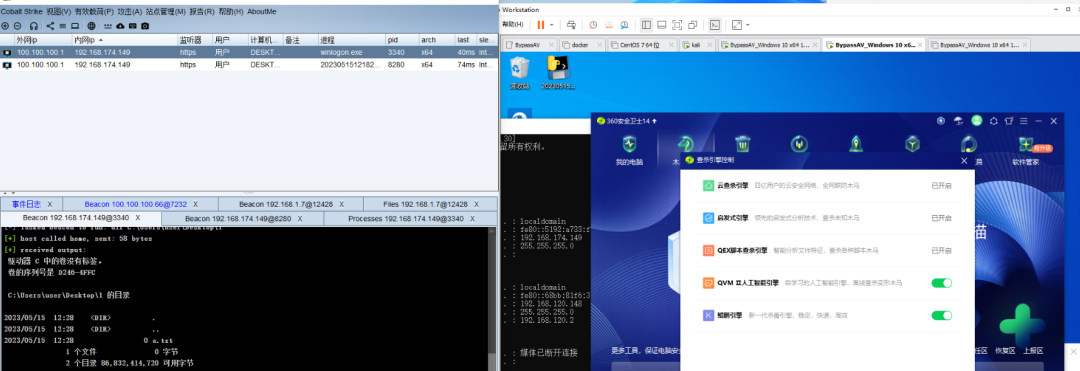Open AboutMe menu in Cobalt Strike
Screen dimensions: 1080x371
point(261,11)
